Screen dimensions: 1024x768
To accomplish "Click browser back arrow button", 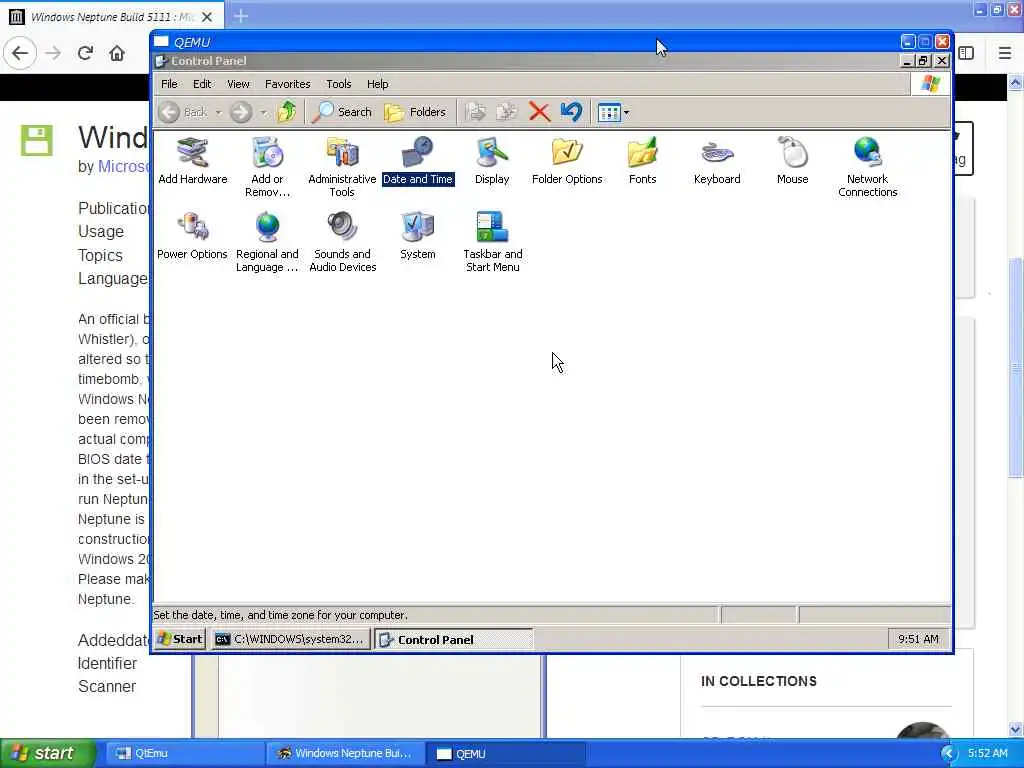I will pos(20,53).
